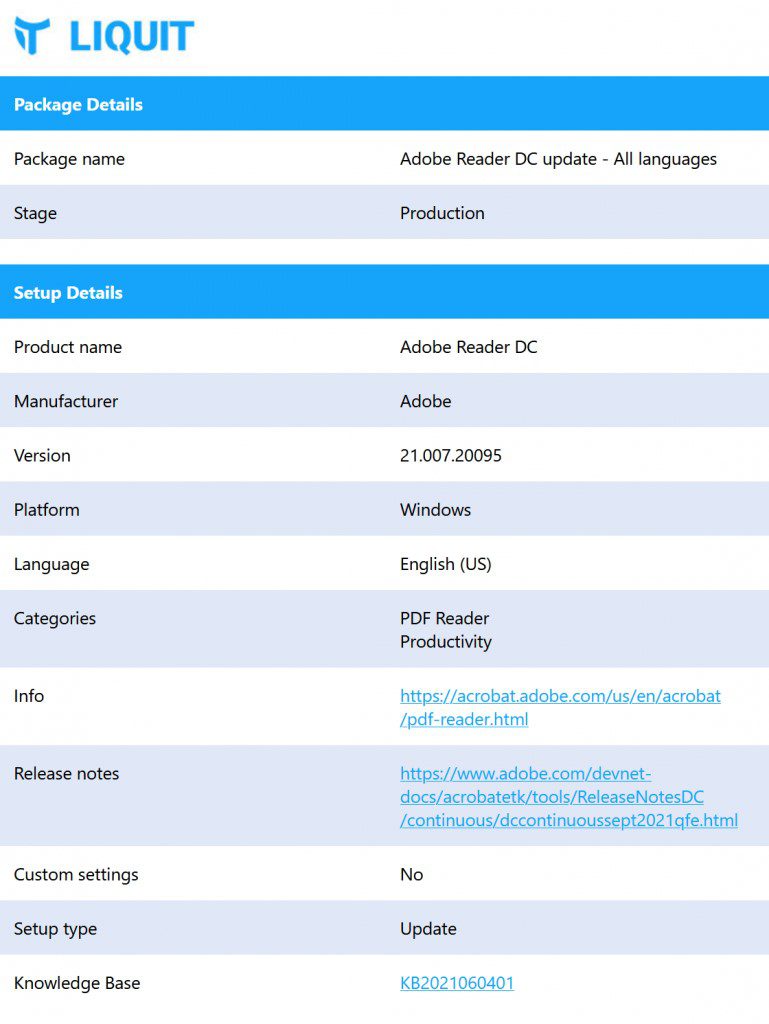Click the Update setup type value
This screenshot has width=769, height=1024.
pyautogui.click(x=428, y=928)
